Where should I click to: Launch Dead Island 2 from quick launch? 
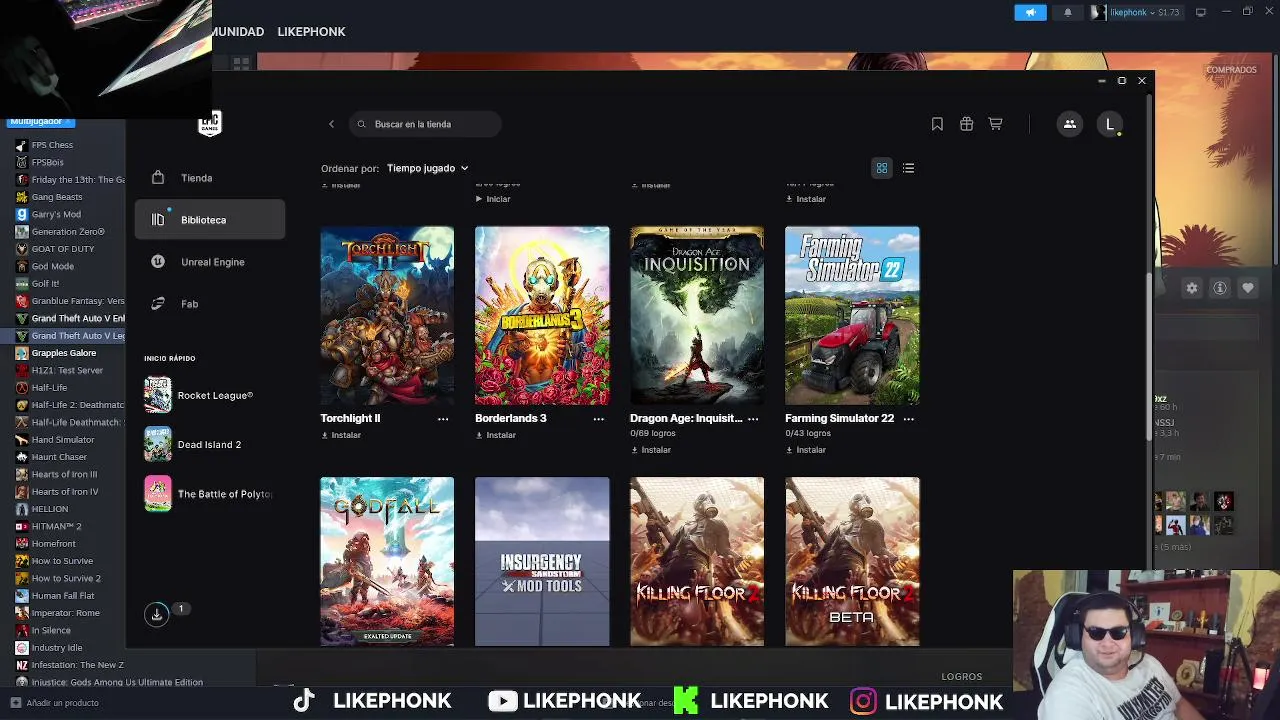point(208,444)
